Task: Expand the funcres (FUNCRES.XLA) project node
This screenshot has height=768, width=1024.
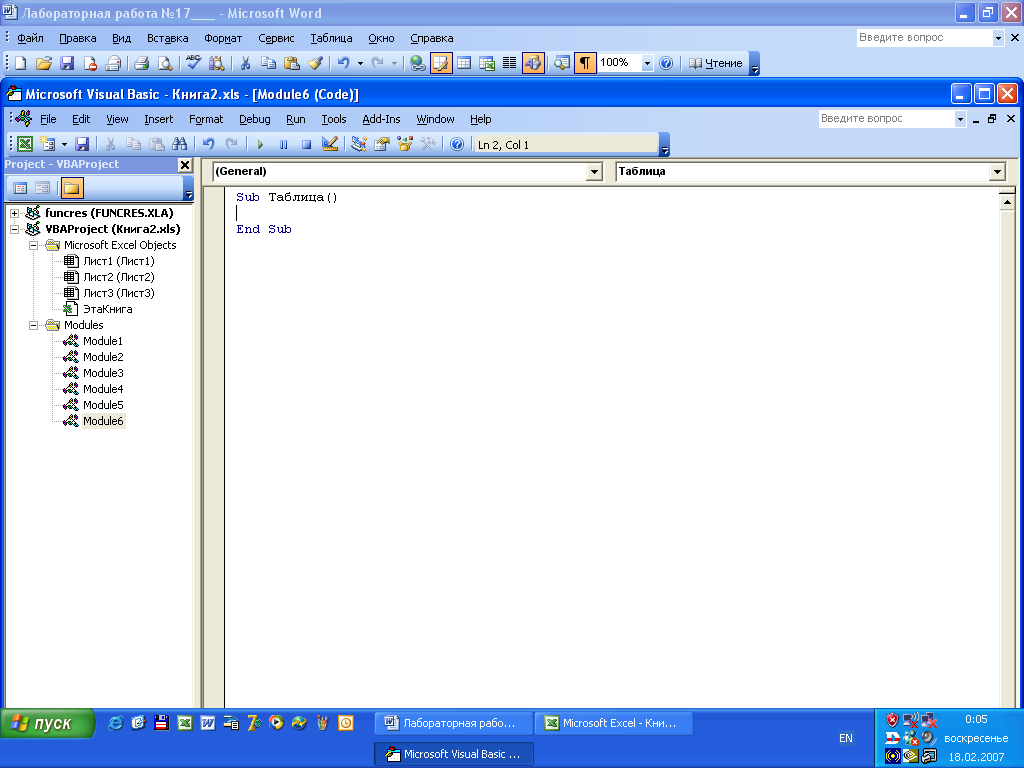Action: pyautogui.click(x=14, y=214)
